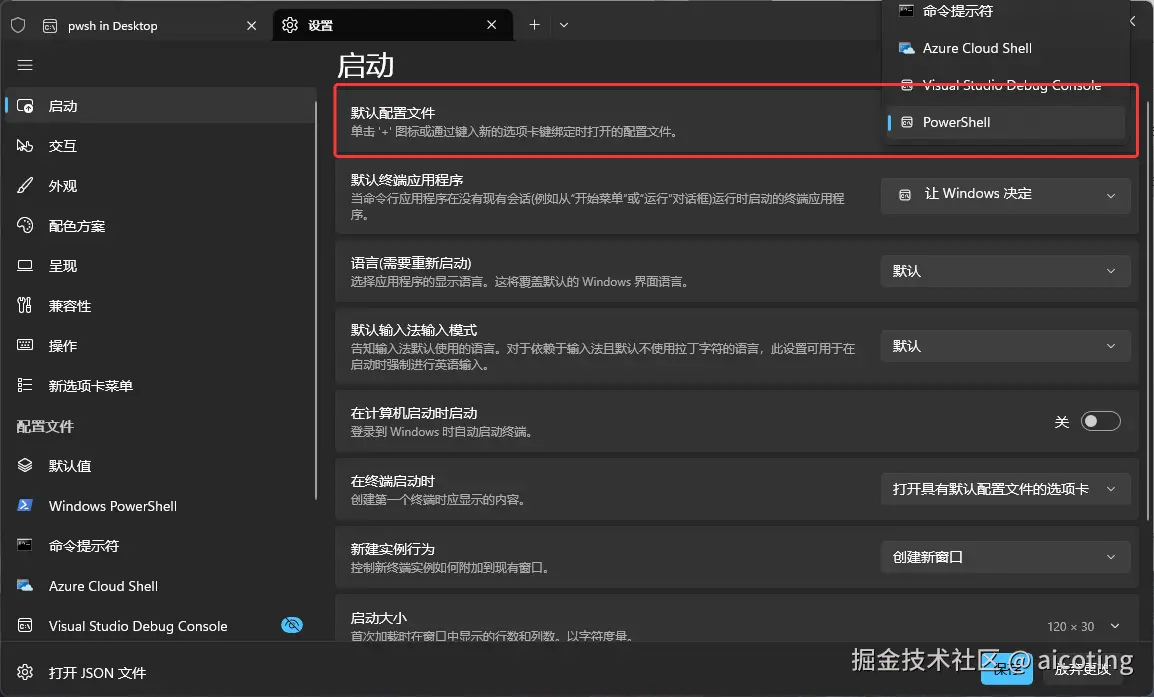Open the 命令提示符 profile in the sidebar

161,545
